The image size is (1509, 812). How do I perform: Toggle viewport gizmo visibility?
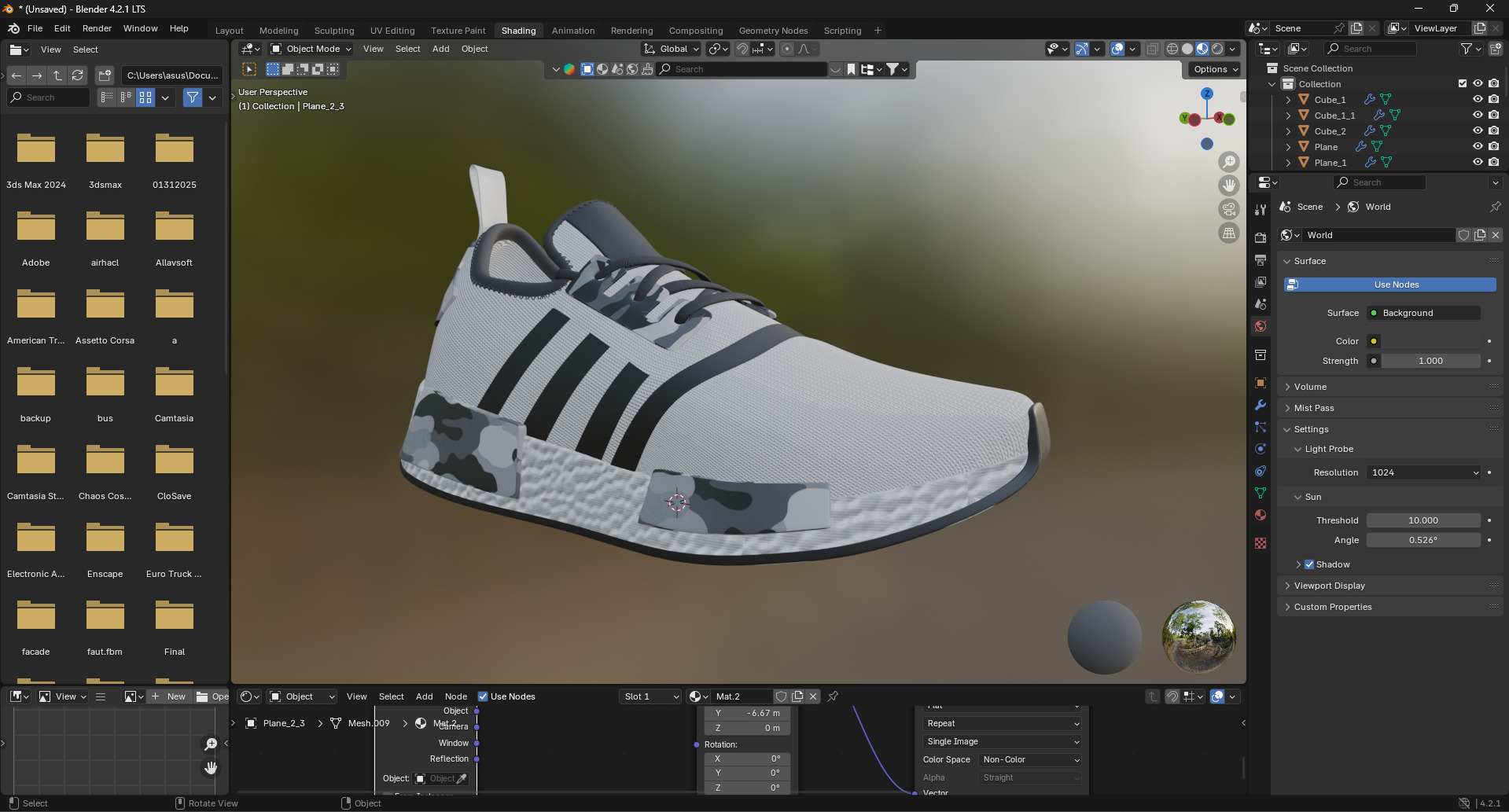pyautogui.click(x=1082, y=49)
